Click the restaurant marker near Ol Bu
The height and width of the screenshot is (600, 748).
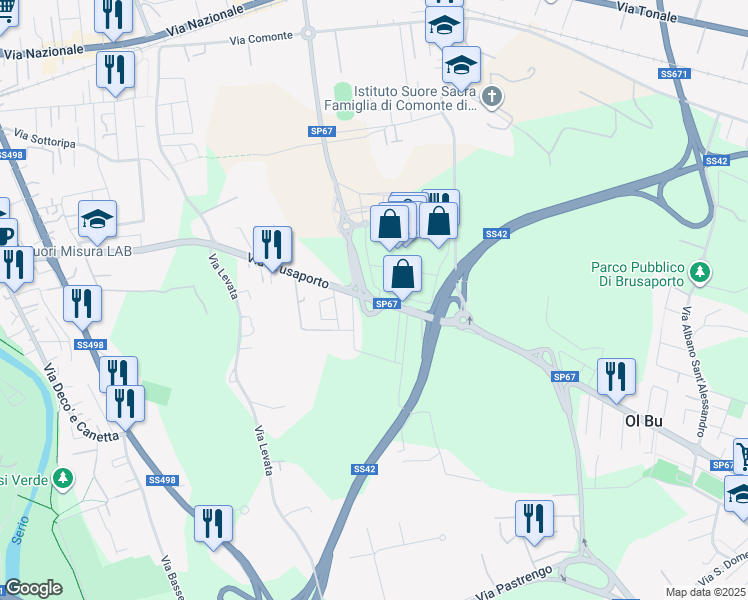click(x=616, y=380)
